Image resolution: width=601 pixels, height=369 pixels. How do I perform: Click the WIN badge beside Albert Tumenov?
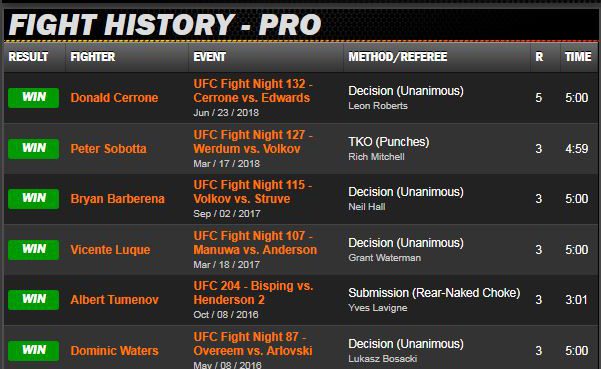tap(34, 300)
